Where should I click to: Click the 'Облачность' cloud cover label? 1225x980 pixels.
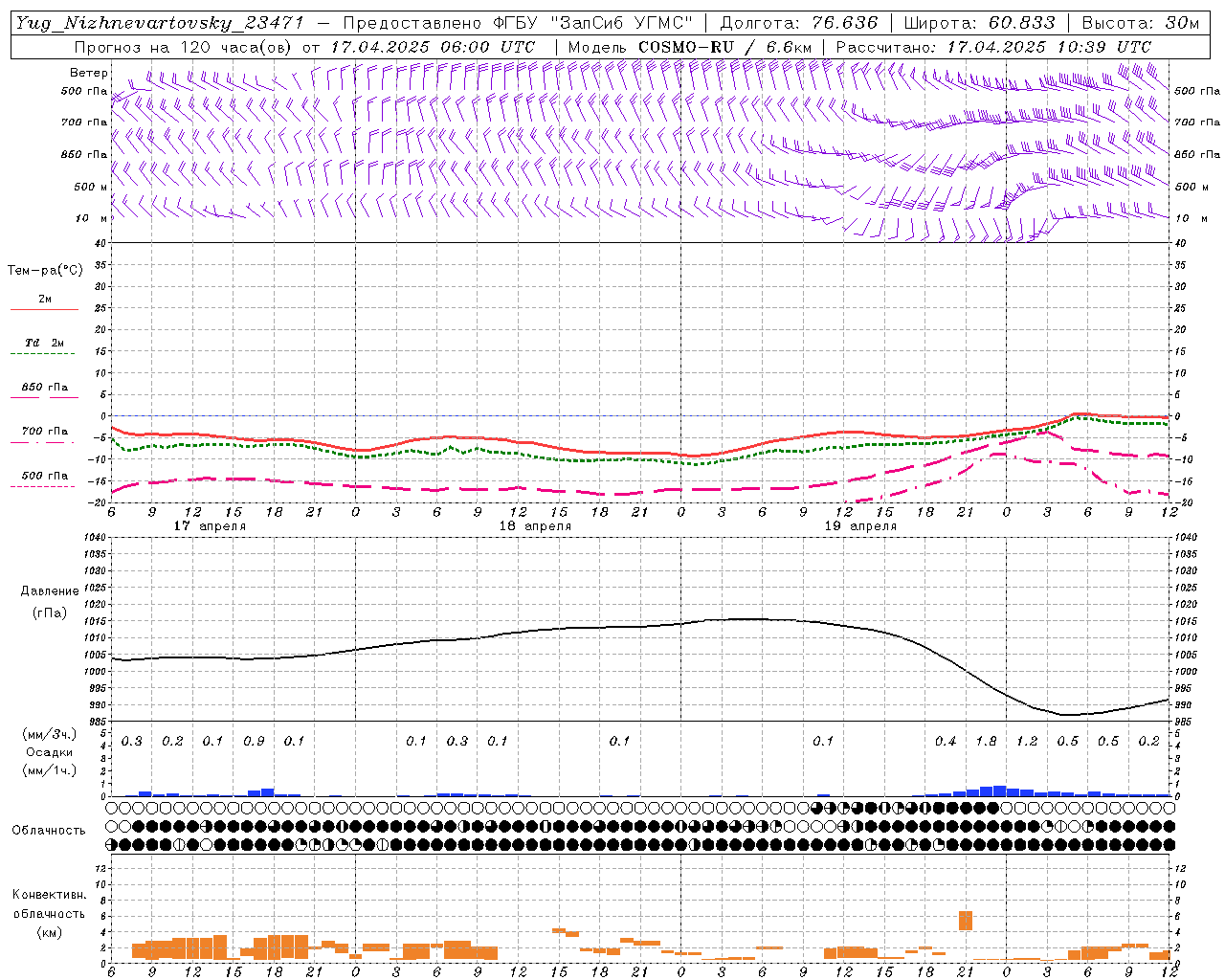(x=49, y=831)
